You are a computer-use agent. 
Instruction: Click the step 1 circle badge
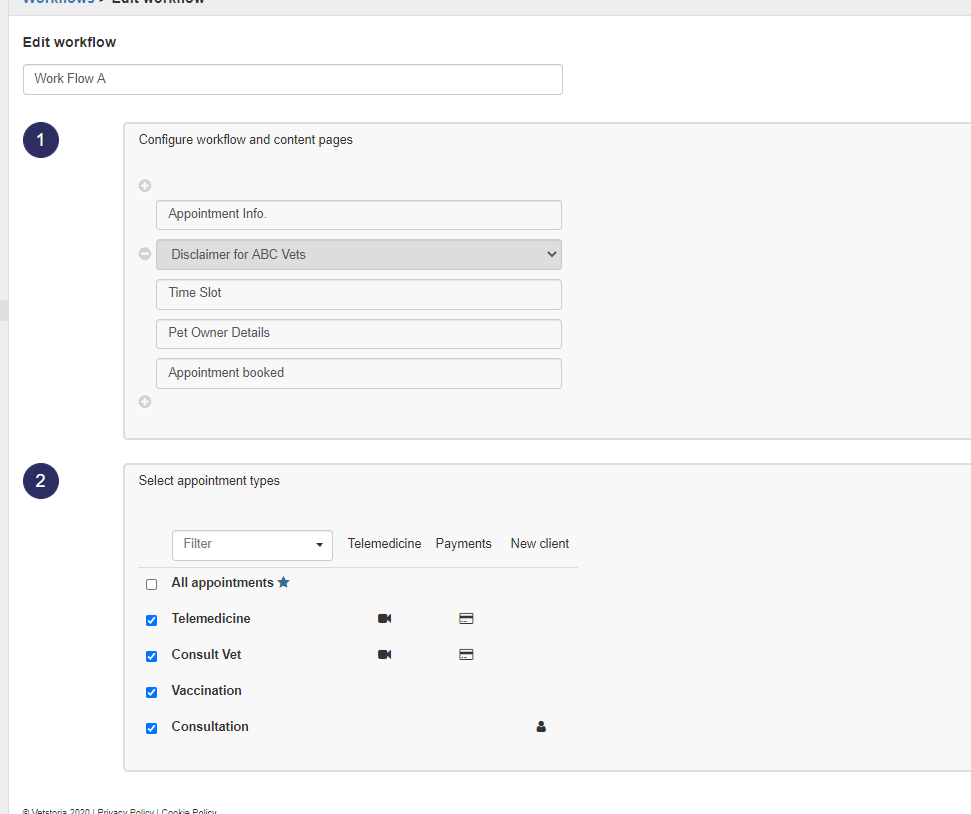[x=41, y=140]
